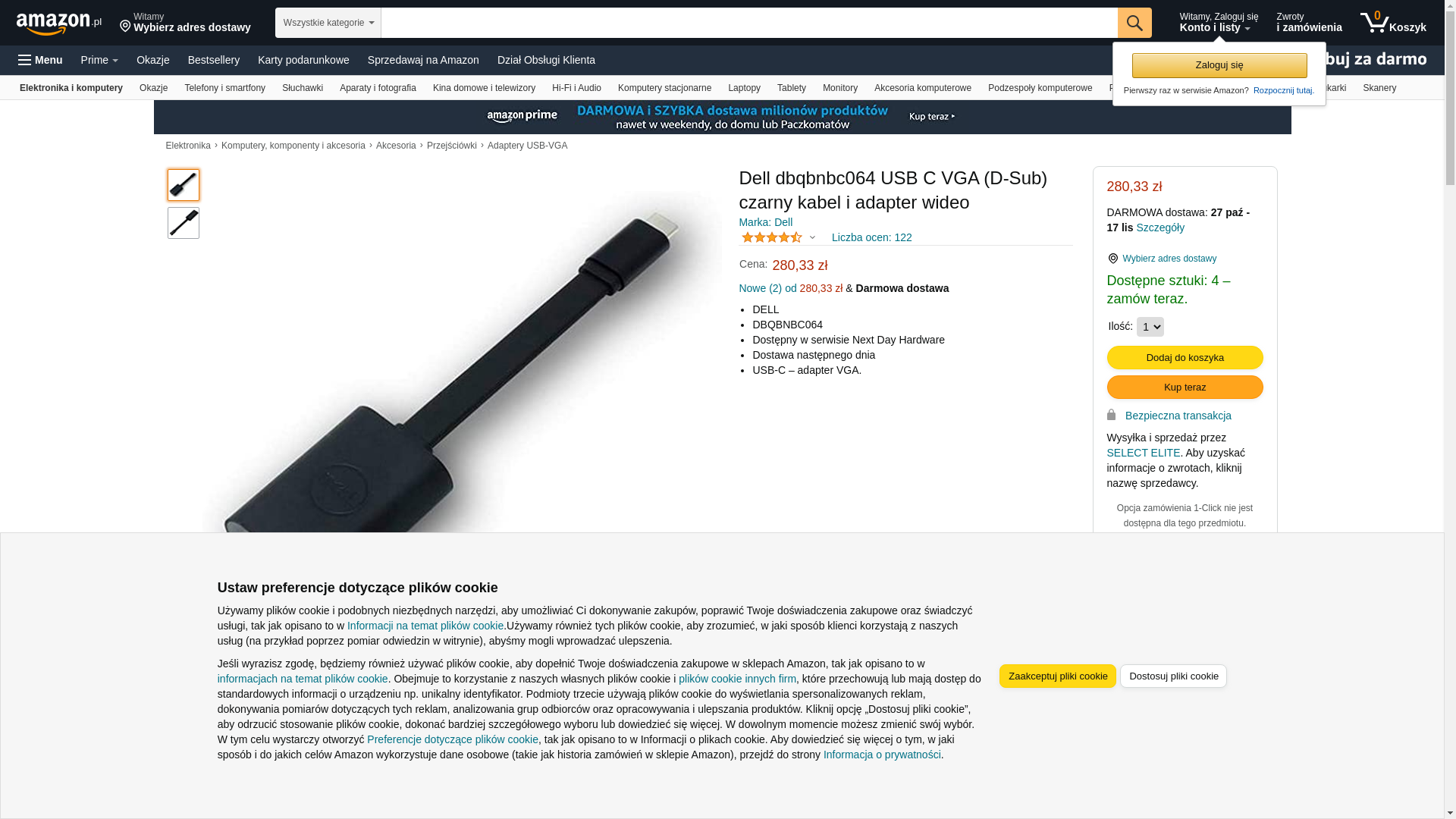The width and height of the screenshot is (1456, 819).
Task: Open the hamburger Menu icon
Action: 25,60
